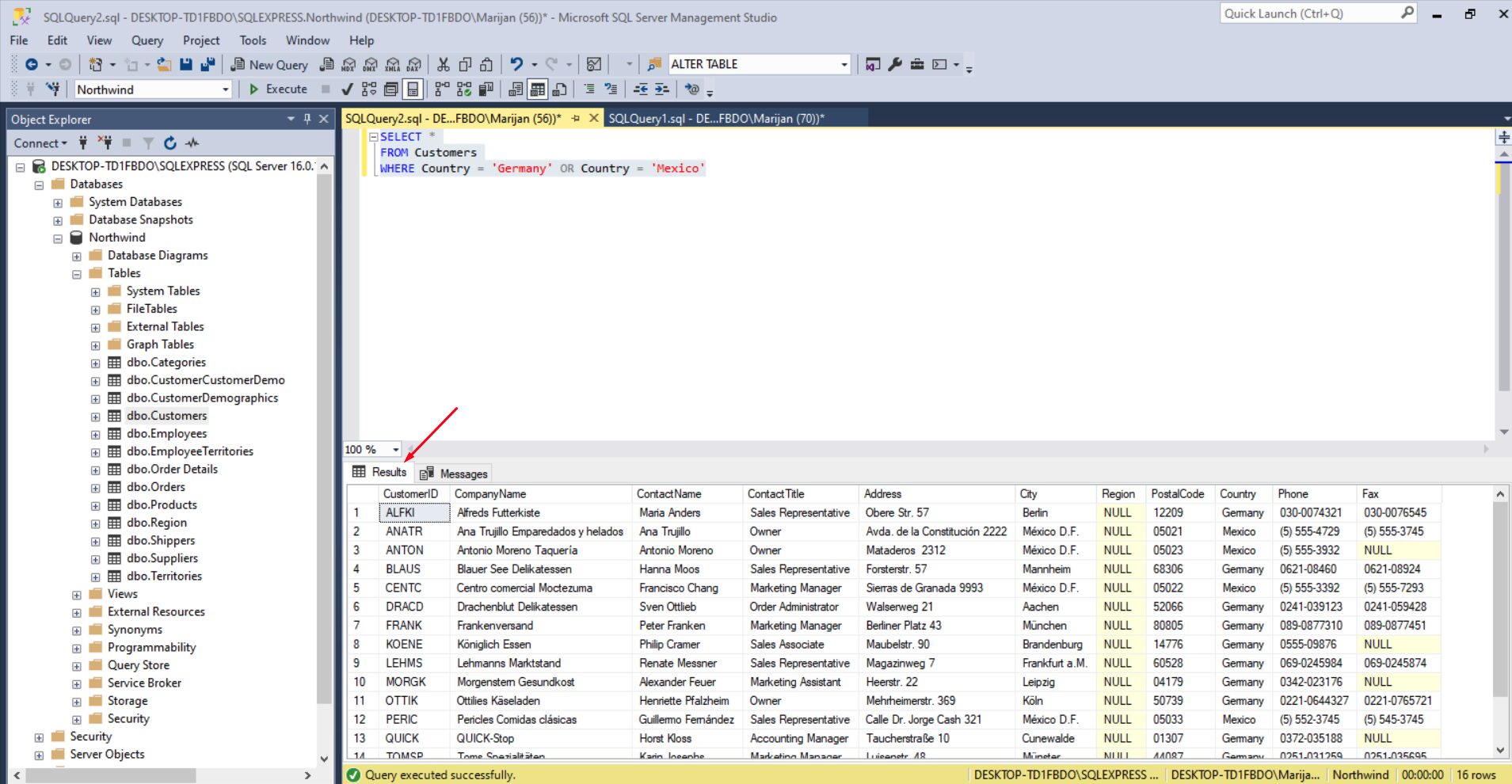Toggle Results to Grid mode

point(538,89)
